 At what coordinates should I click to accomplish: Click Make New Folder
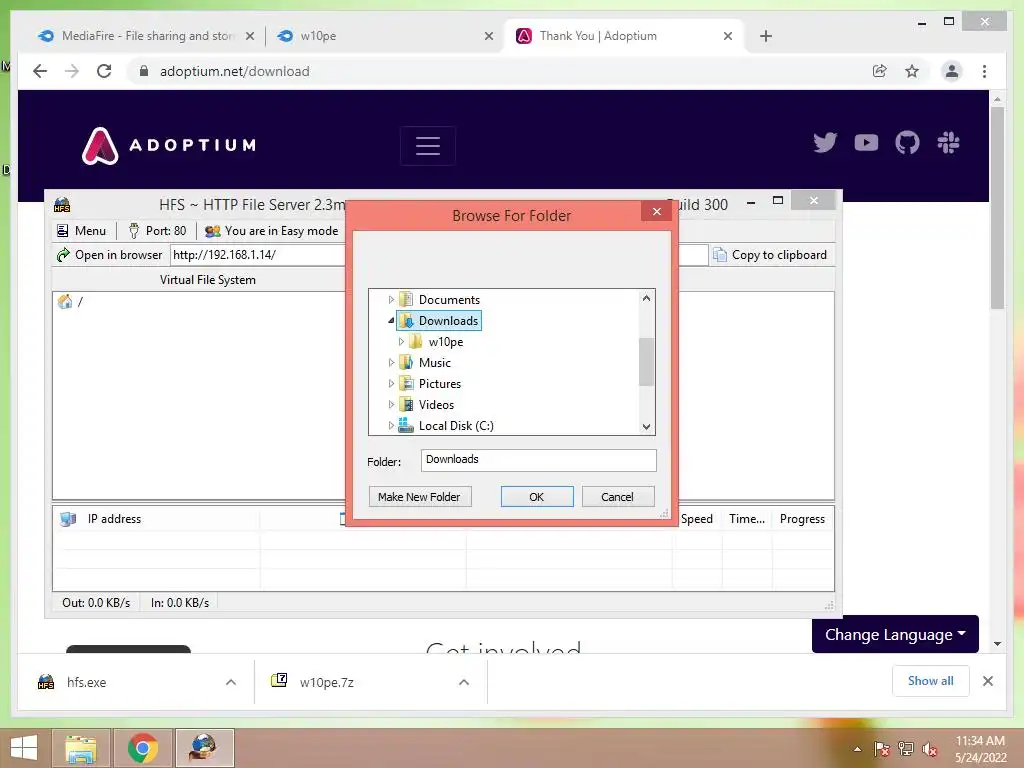(419, 497)
